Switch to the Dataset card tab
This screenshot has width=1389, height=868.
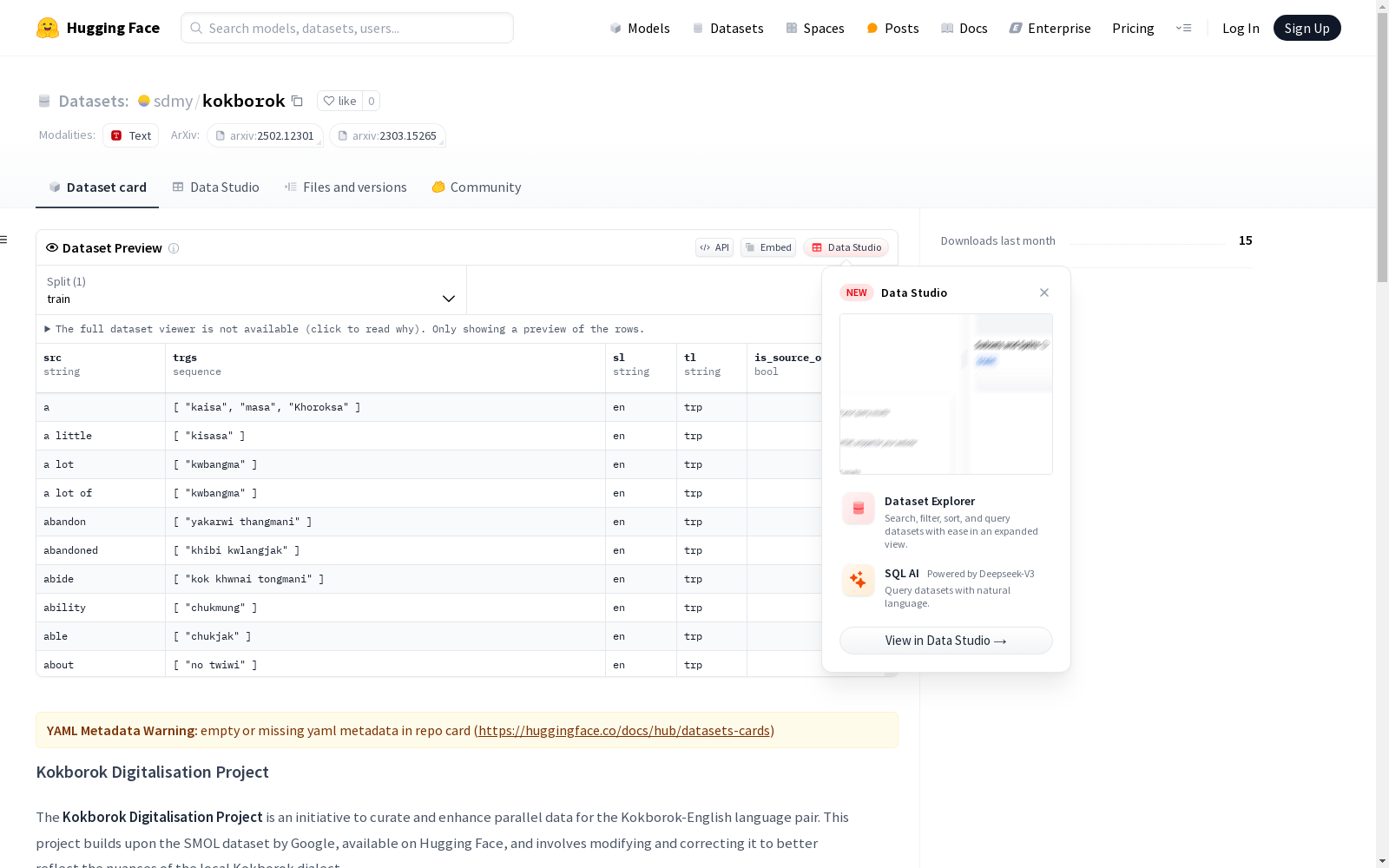[97, 187]
